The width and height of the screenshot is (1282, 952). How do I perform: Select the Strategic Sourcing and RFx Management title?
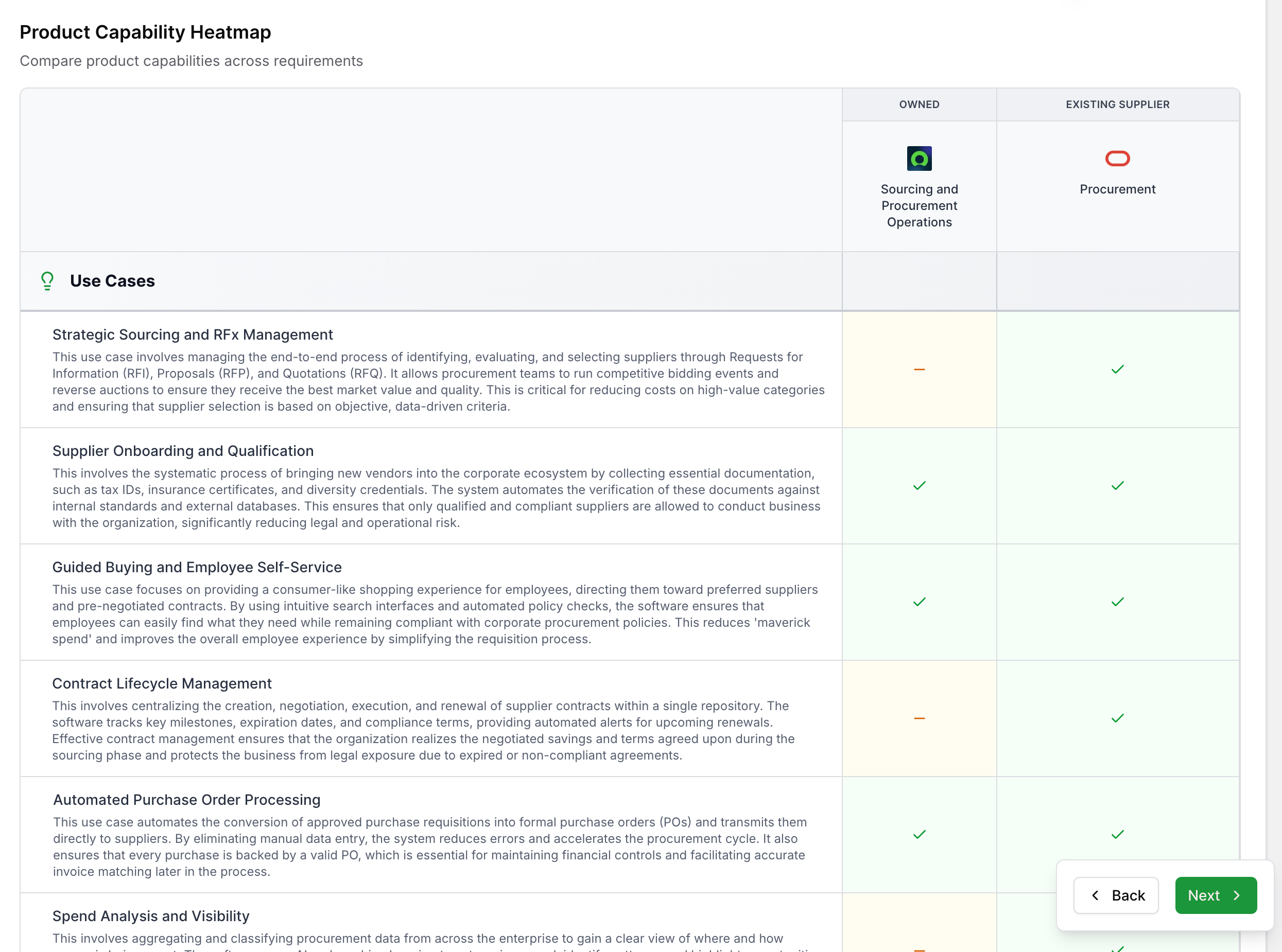coord(193,335)
